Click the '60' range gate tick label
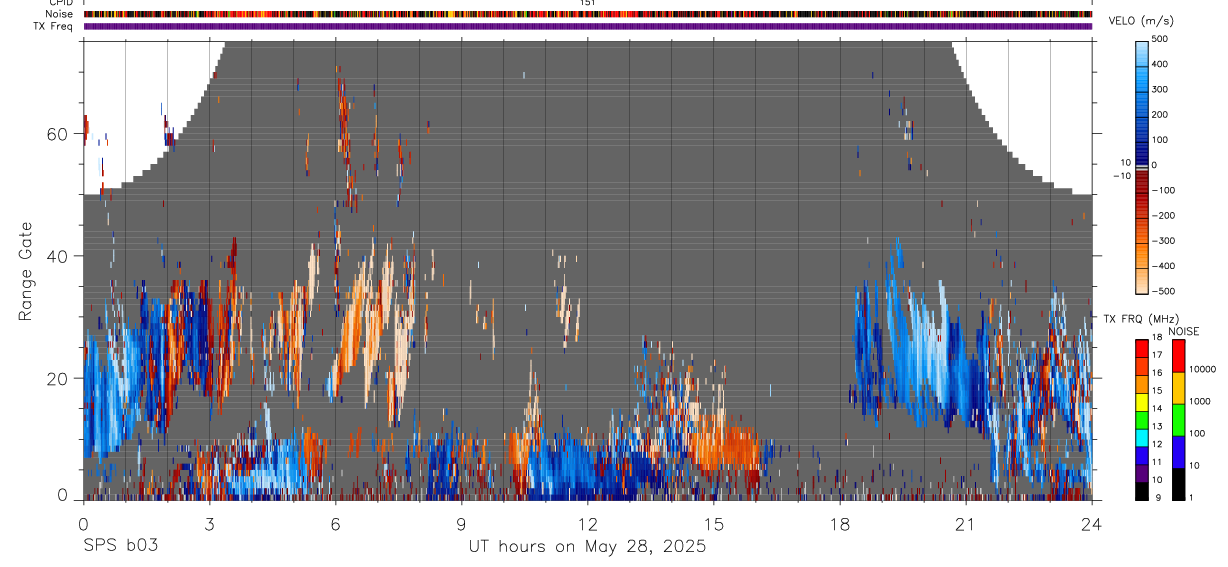Image resolution: width=1228 pixels, height=567 pixels. (59, 134)
